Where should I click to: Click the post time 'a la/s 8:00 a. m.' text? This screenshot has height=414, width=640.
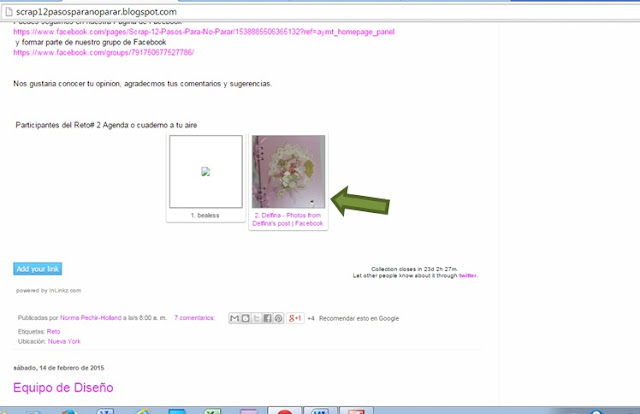145,318
